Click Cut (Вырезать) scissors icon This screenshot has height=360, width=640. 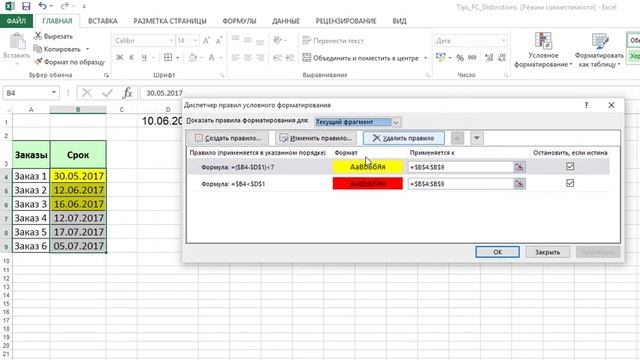click(x=38, y=36)
